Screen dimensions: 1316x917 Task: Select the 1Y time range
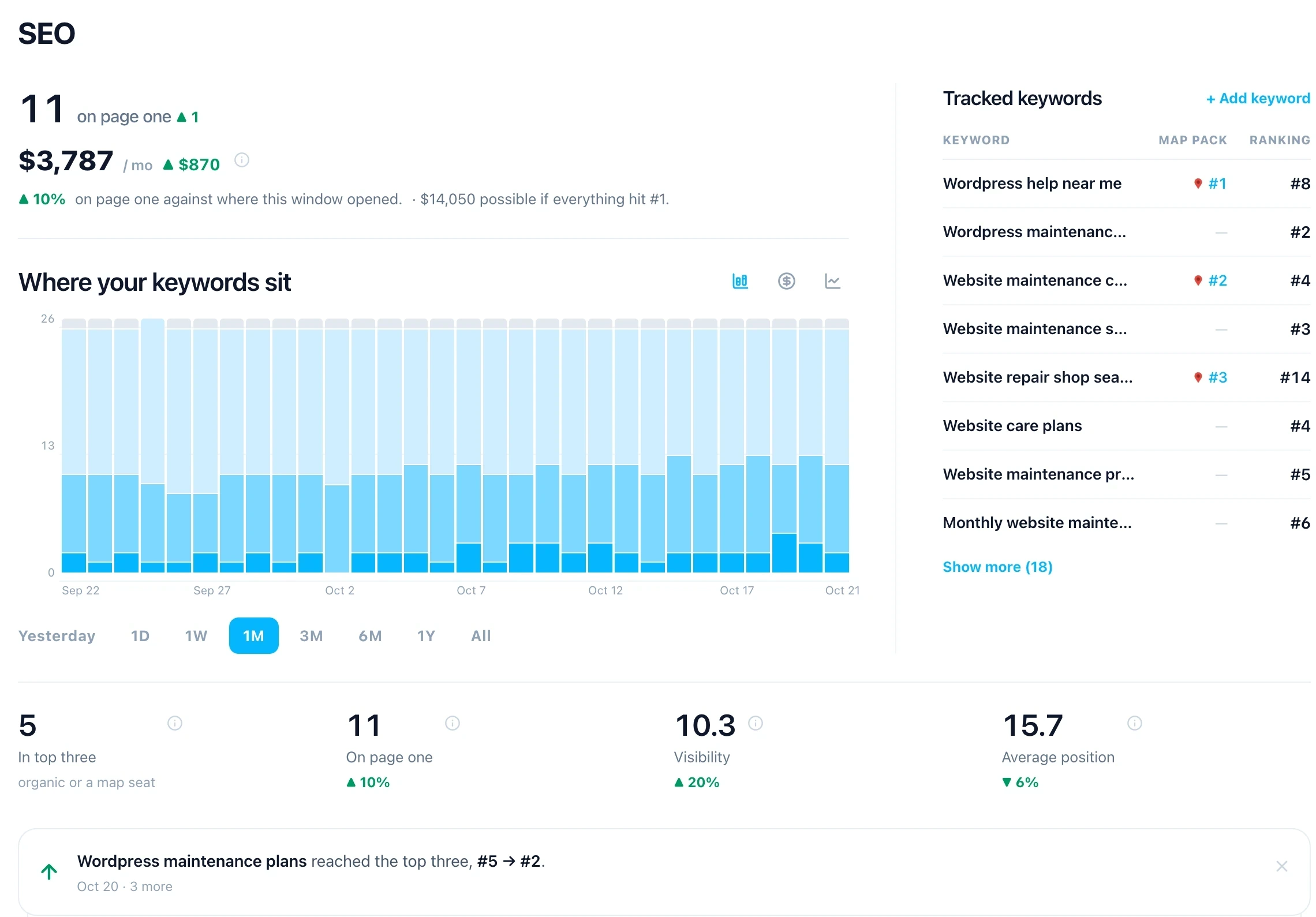(x=426, y=636)
